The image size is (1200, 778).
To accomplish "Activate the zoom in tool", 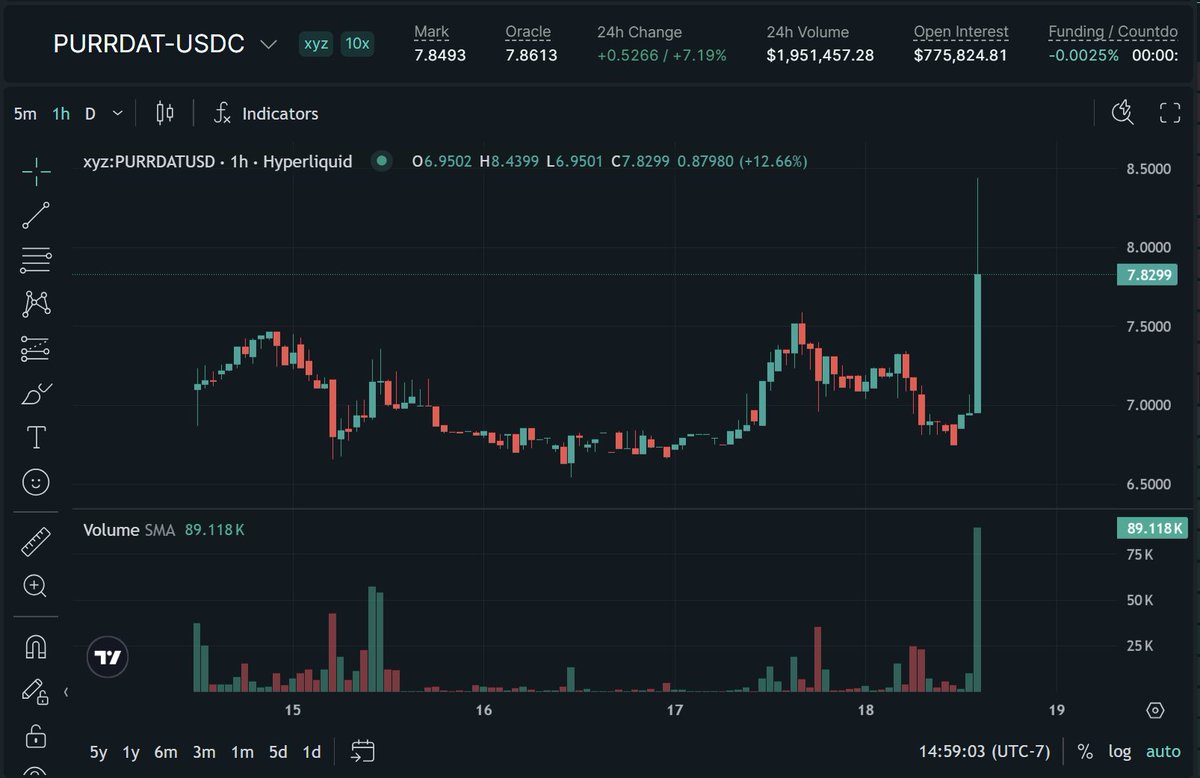I will coord(36,586).
